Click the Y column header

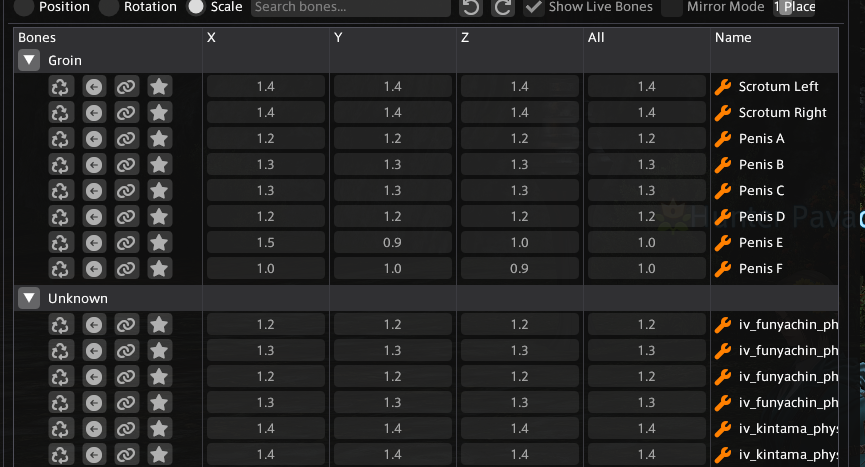(x=338, y=37)
